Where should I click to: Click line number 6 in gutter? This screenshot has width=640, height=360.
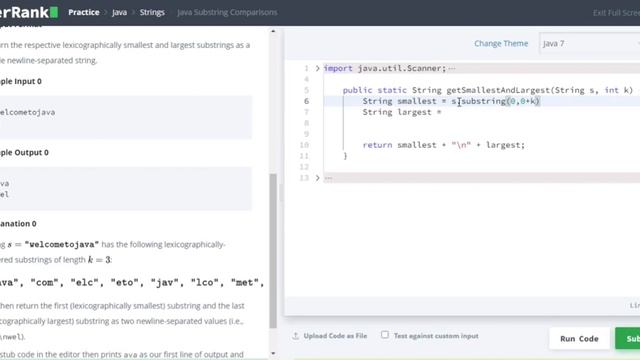pos(306,101)
